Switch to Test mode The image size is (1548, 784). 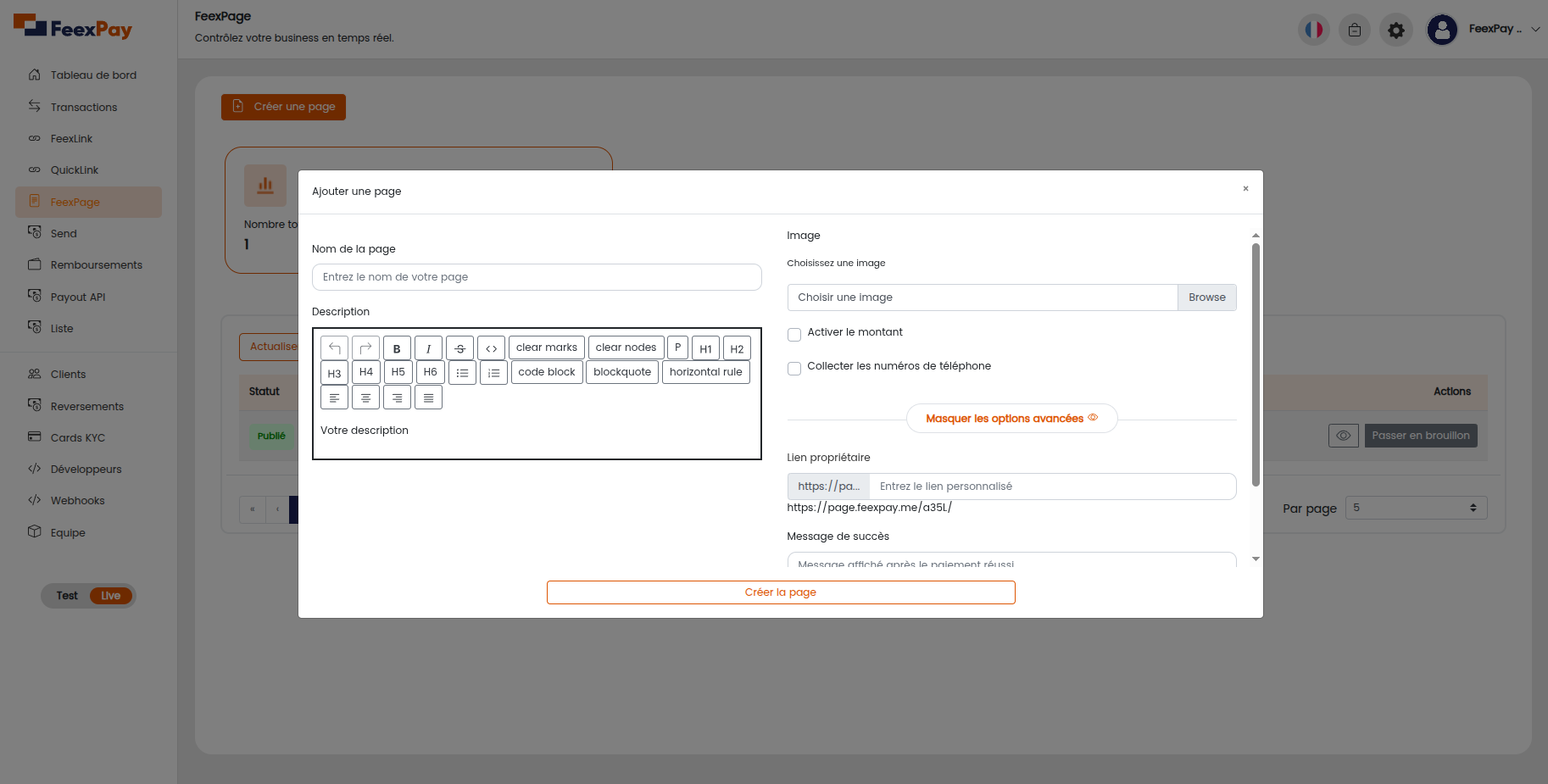67,596
